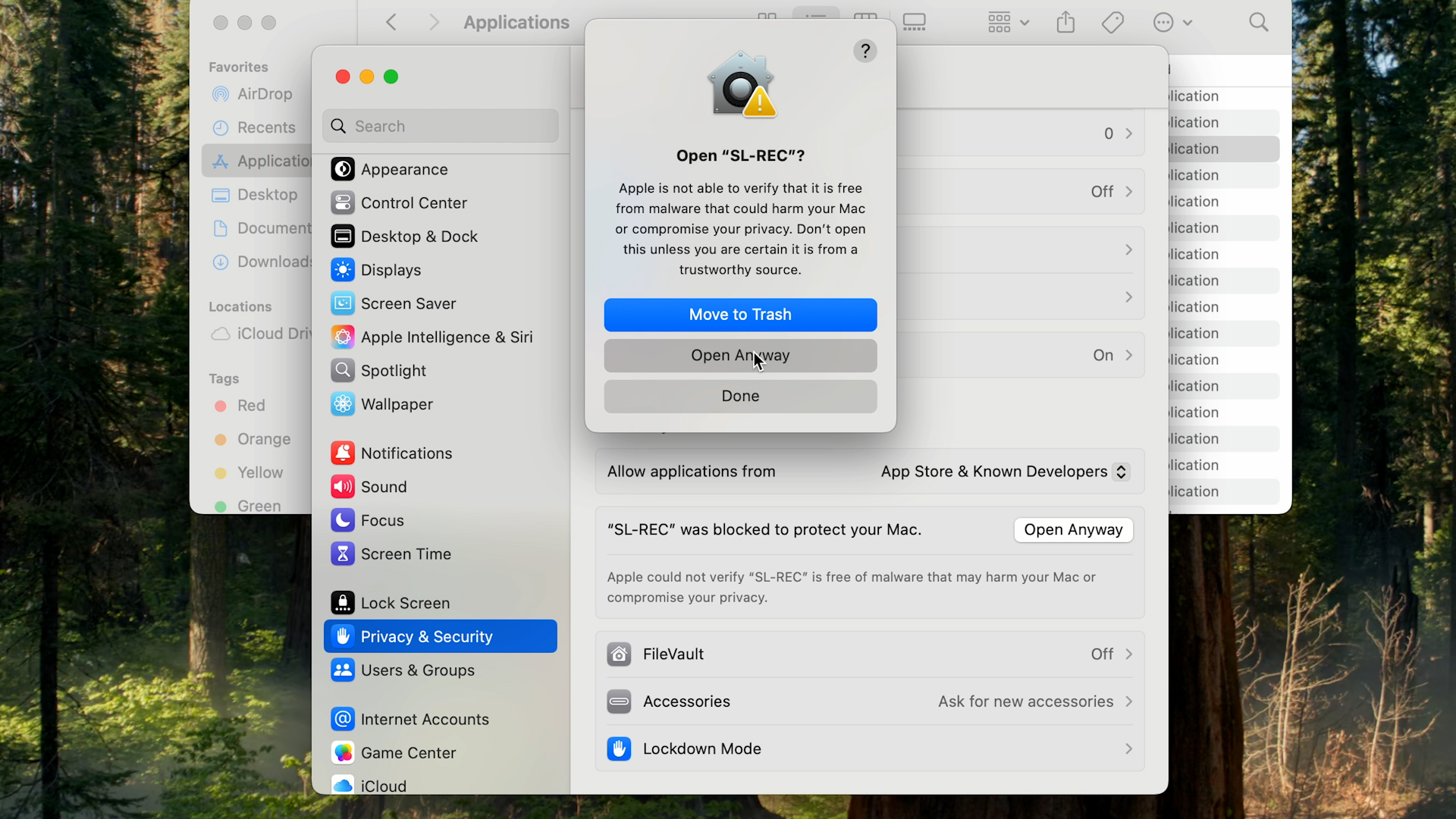Click the Lockdown Mode hand icon

(x=619, y=748)
